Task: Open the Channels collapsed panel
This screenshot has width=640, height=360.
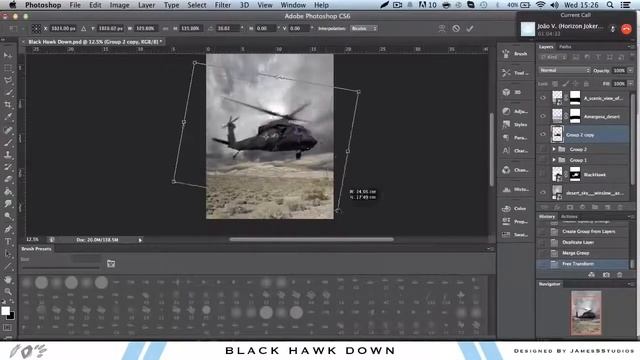Action: click(x=515, y=170)
